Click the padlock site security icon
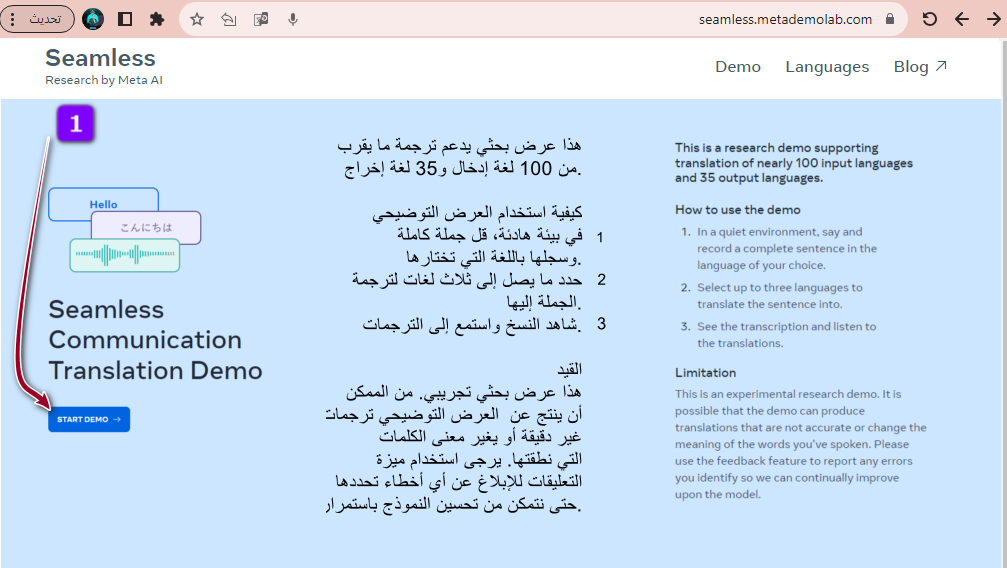 coord(890,19)
